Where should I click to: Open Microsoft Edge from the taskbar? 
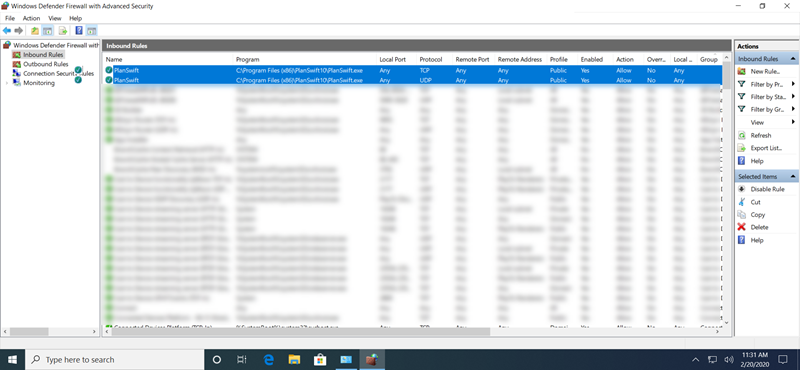268,359
